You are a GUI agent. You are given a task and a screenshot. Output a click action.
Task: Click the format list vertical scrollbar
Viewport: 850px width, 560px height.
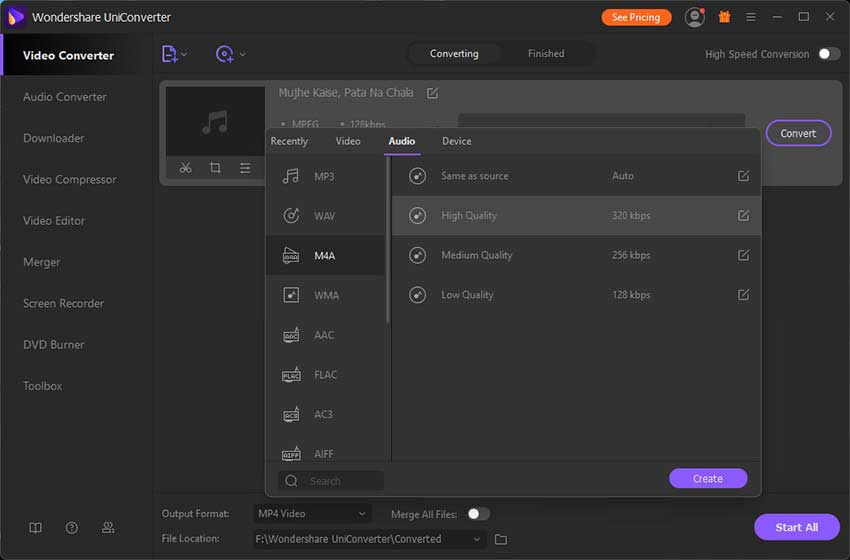(x=388, y=240)
